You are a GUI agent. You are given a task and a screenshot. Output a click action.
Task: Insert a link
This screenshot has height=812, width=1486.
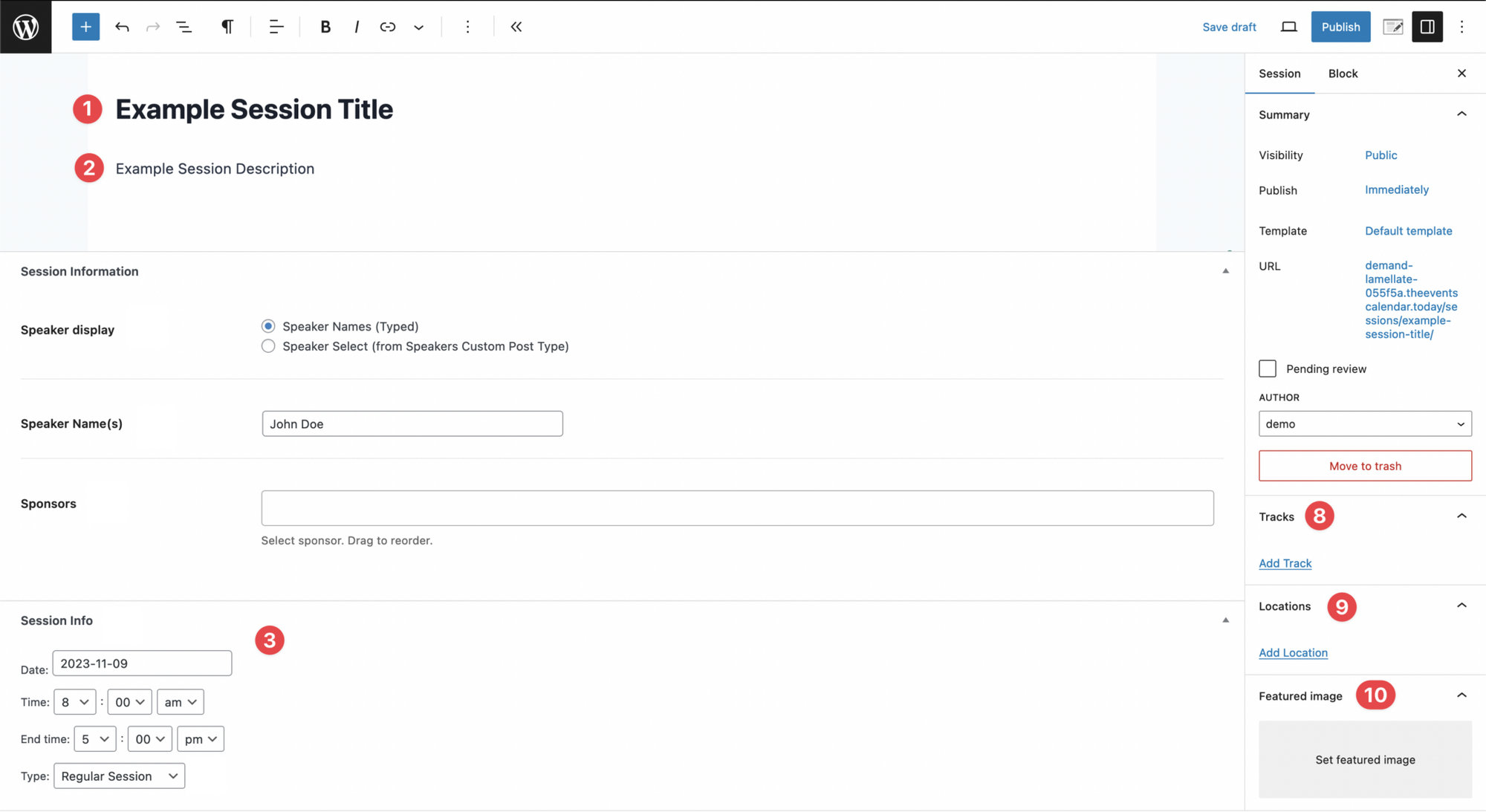tap(387, 27)
